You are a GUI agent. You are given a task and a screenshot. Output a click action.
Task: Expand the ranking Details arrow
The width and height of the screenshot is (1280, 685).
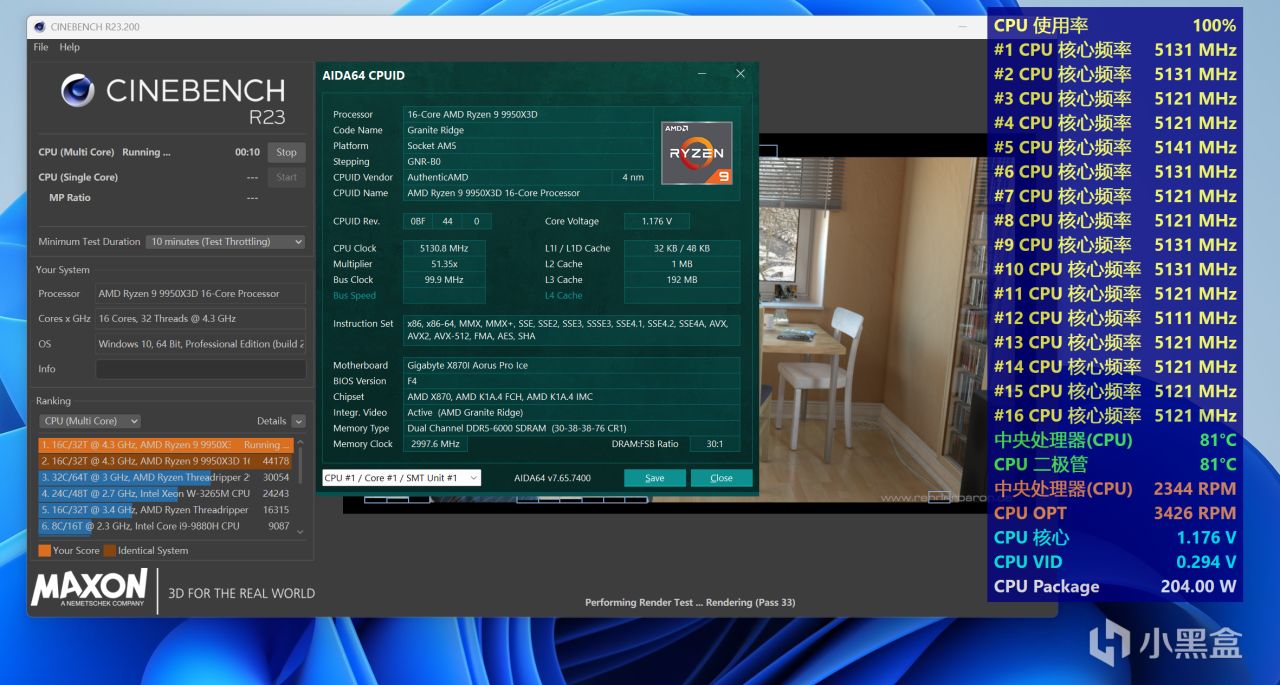point(298,421)
